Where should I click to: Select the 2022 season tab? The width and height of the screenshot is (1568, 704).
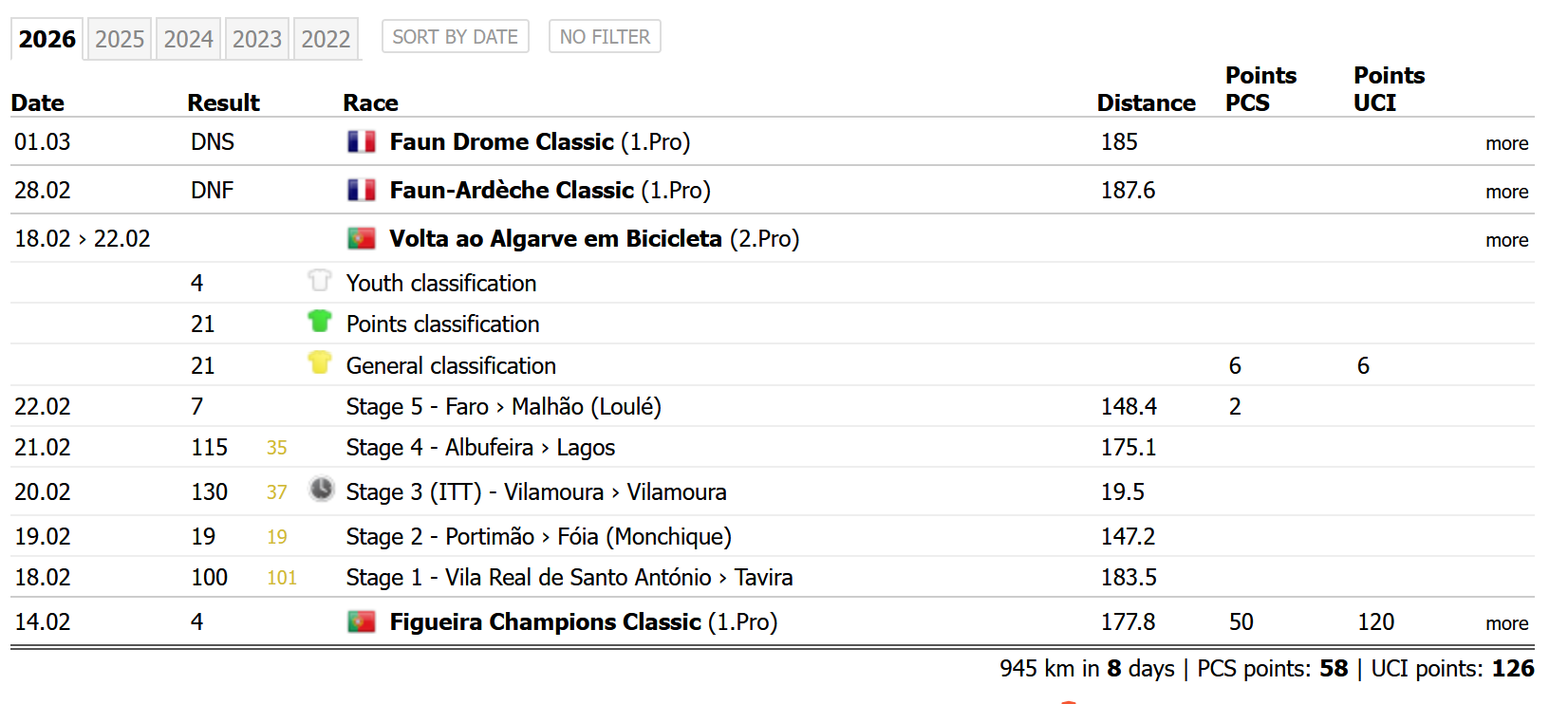pos(326,39)
